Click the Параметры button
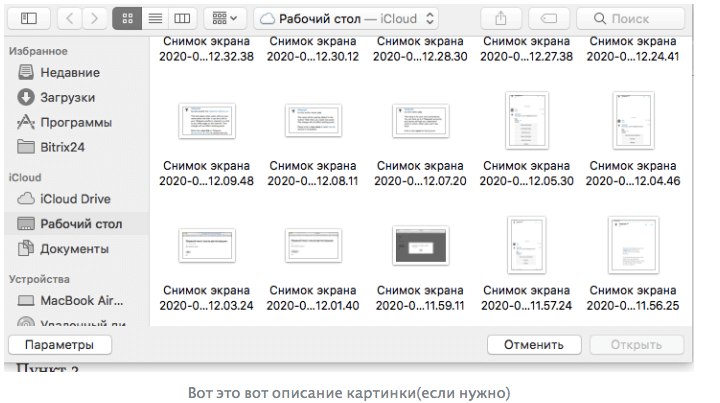The image size is (720, 403). (x=60, y=345)
